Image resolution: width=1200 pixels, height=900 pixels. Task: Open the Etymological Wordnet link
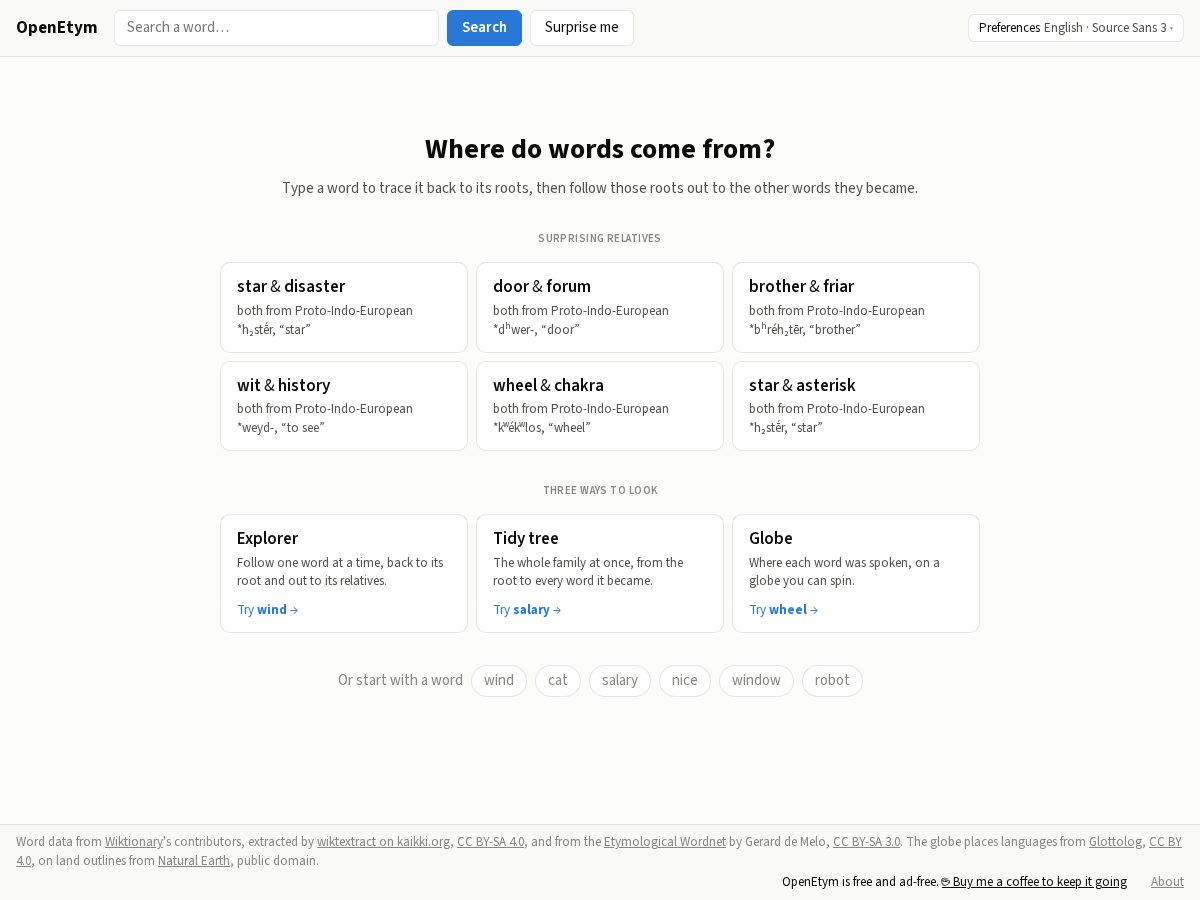coord(665,842)
